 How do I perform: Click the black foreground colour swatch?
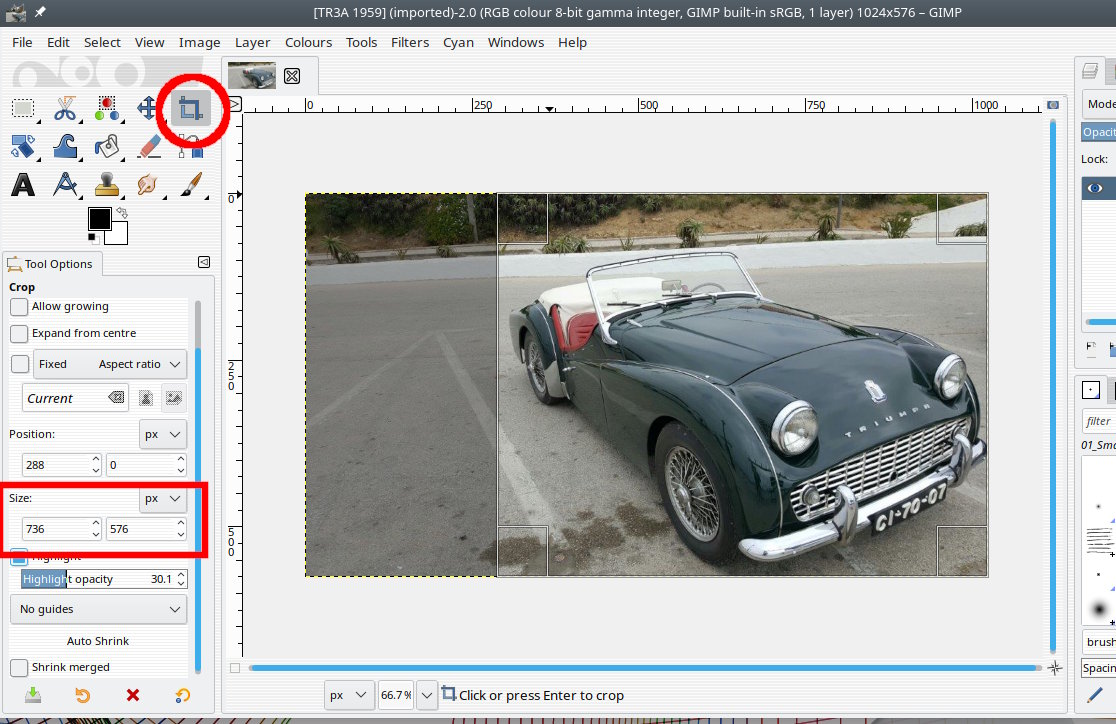coord(99,219)
